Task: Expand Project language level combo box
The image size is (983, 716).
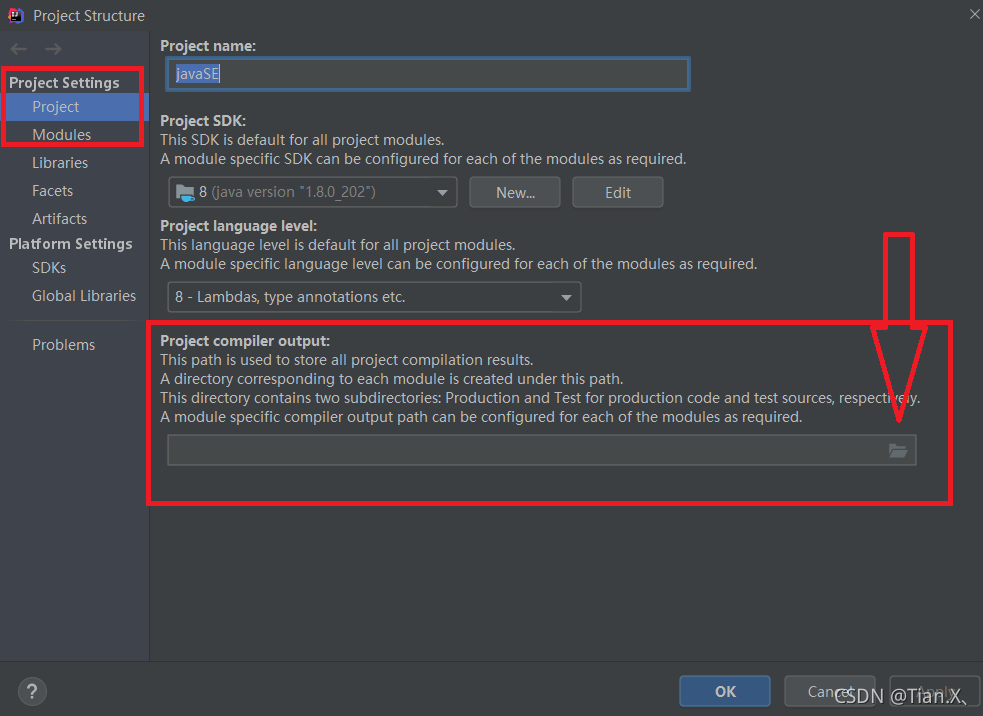Action: 374,297
